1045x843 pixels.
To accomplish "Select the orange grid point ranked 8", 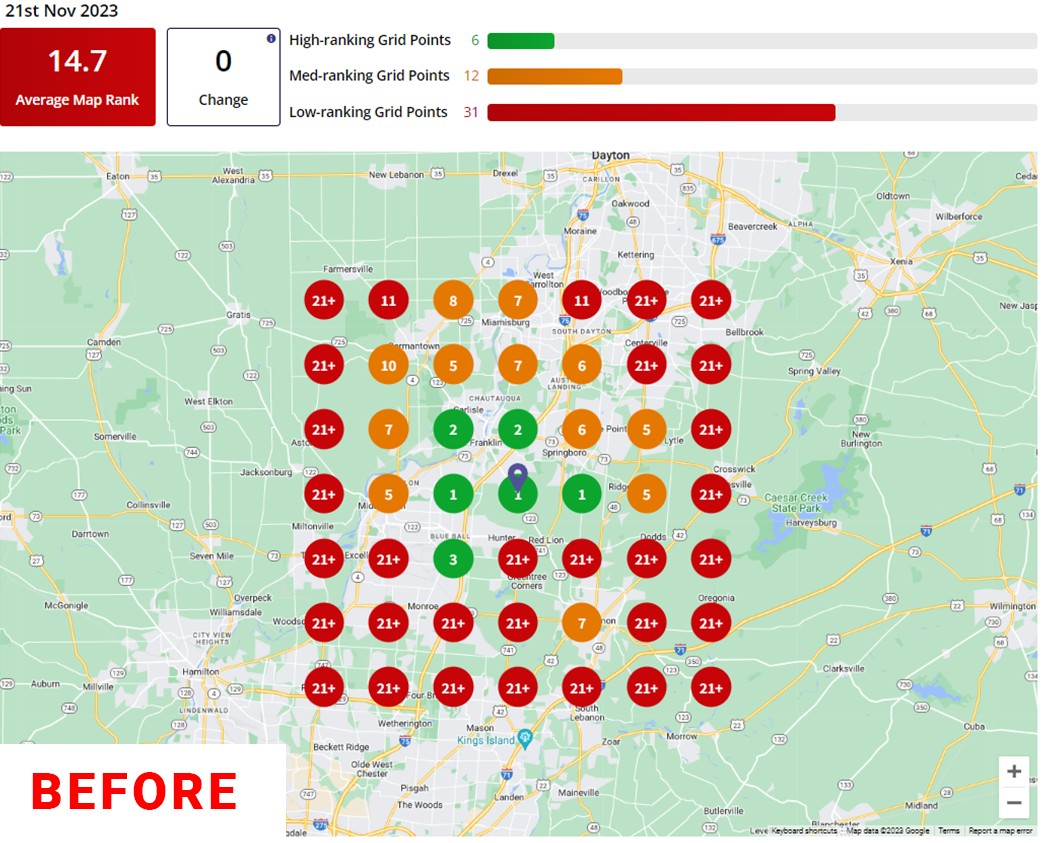I will point(453,300).
